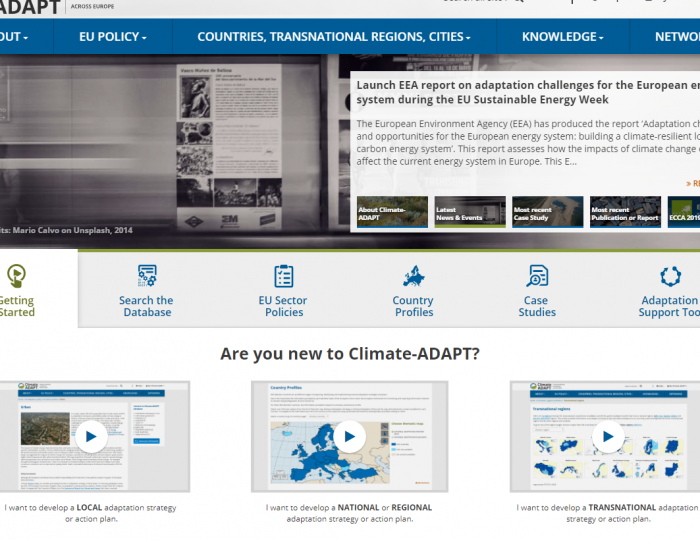Click the Case Studies document icon
Screen dimensions: 700x540
pyautogui.click(x=537, y=275)
